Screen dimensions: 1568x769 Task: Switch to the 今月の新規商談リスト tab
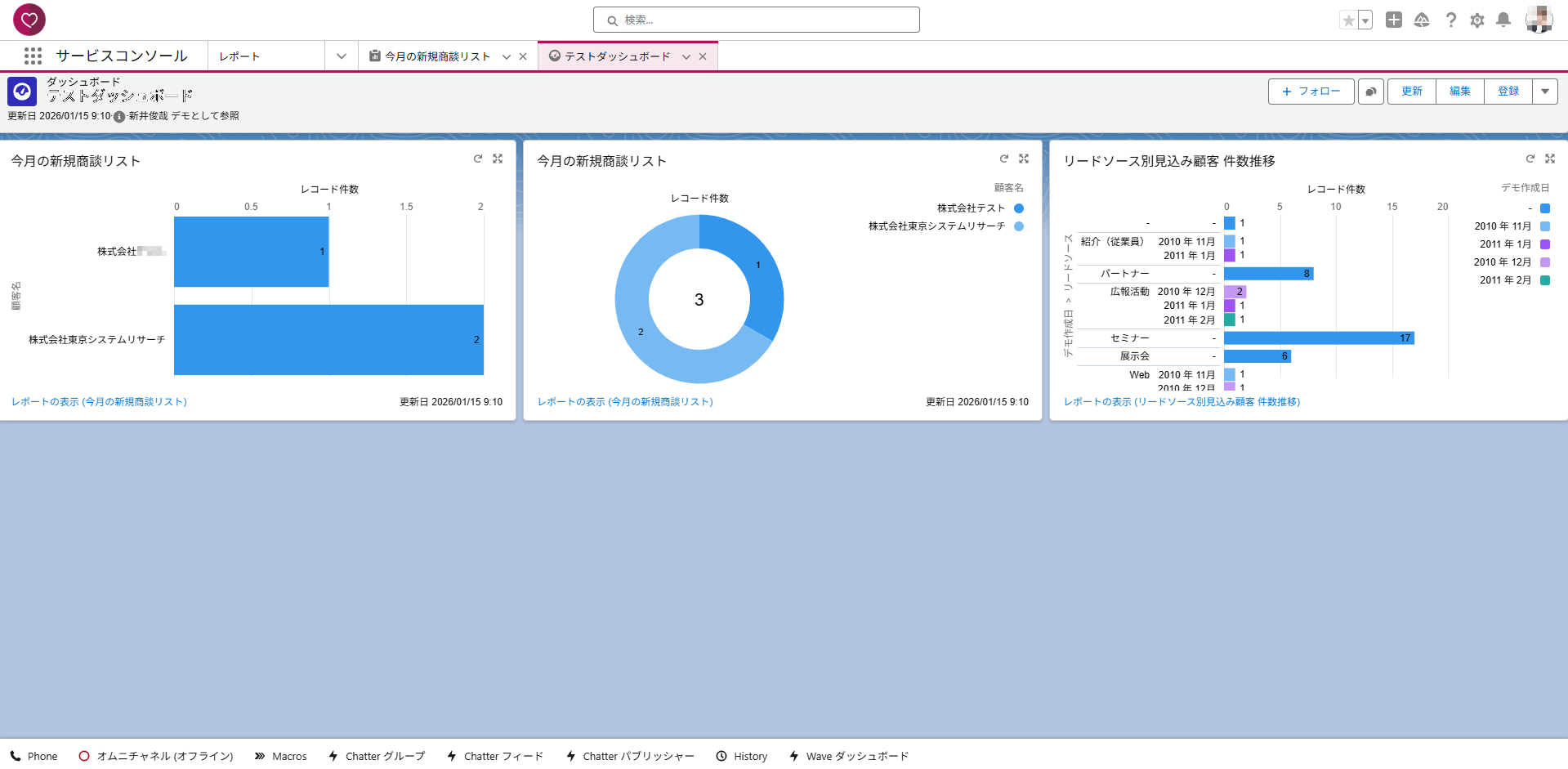tap(437, 56)
